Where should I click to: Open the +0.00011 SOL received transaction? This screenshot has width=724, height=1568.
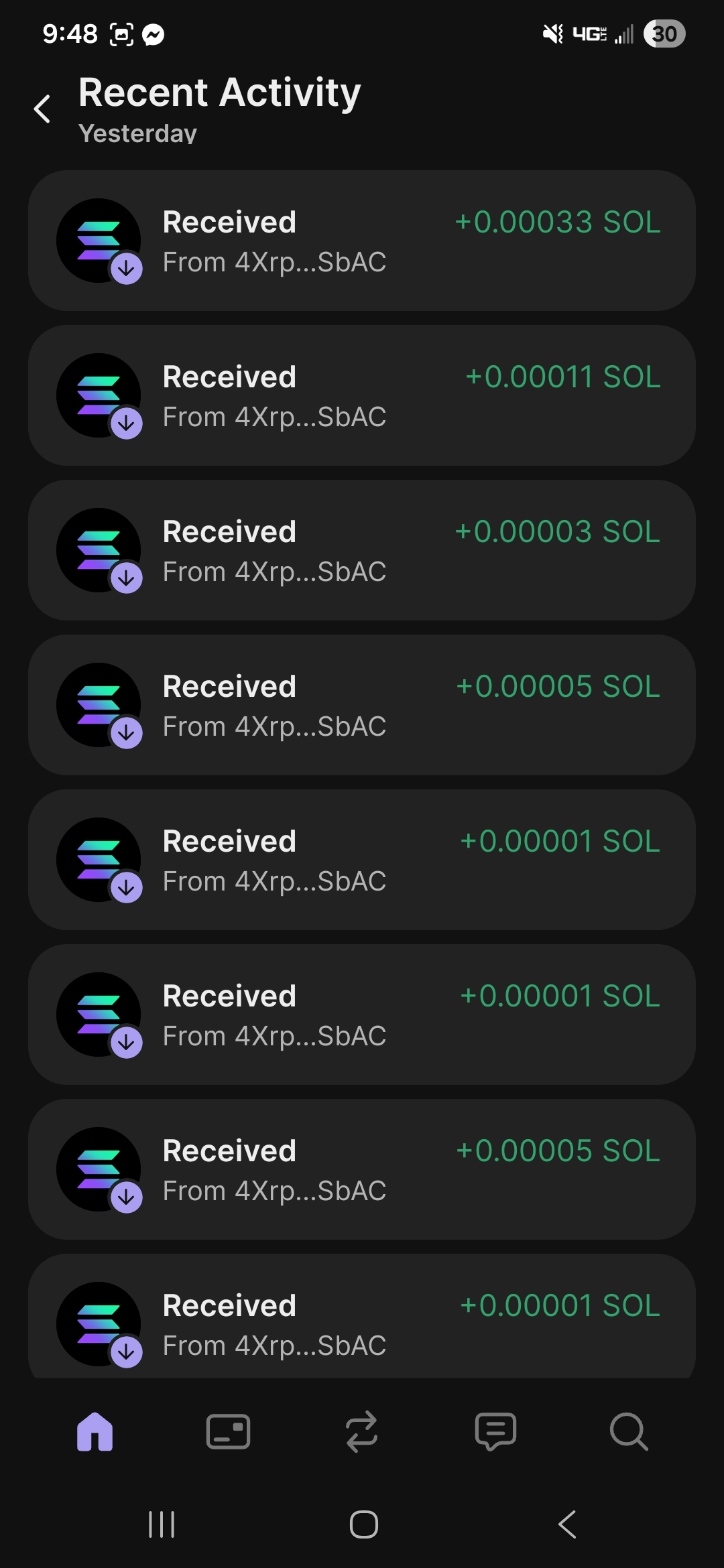(x=361, y=395)
